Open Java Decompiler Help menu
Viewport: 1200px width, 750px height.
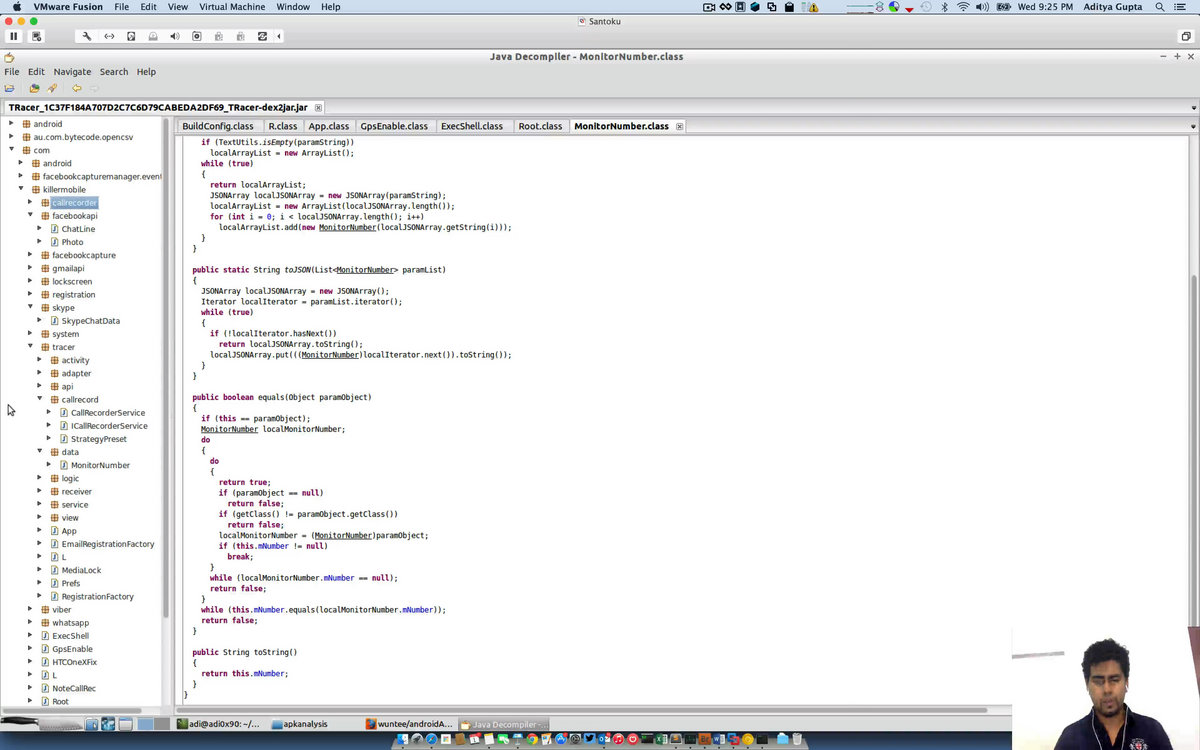146,72
